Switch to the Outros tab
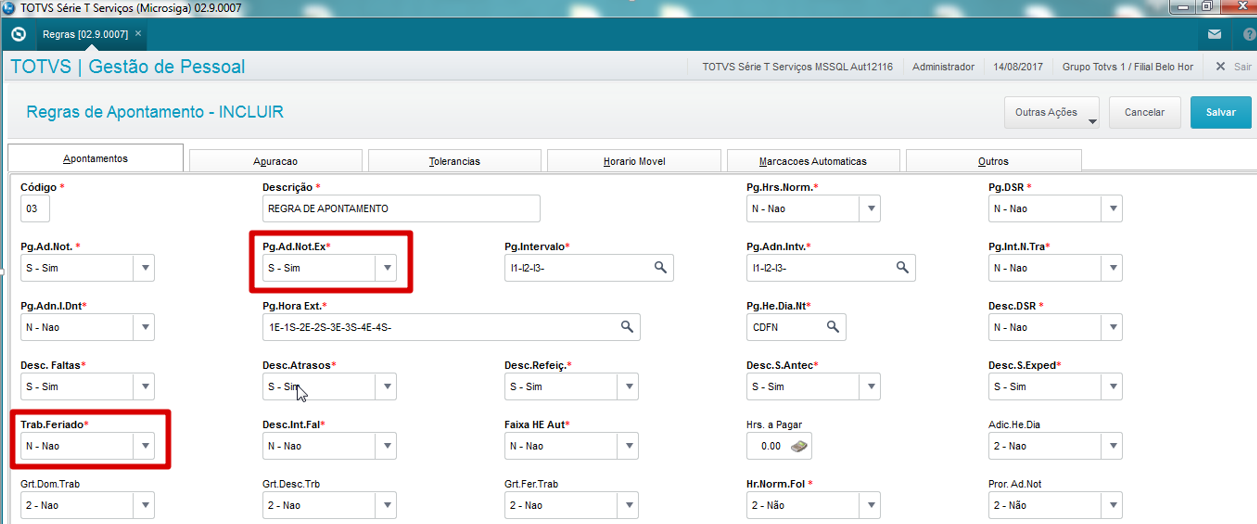 (x=993, y=161)
